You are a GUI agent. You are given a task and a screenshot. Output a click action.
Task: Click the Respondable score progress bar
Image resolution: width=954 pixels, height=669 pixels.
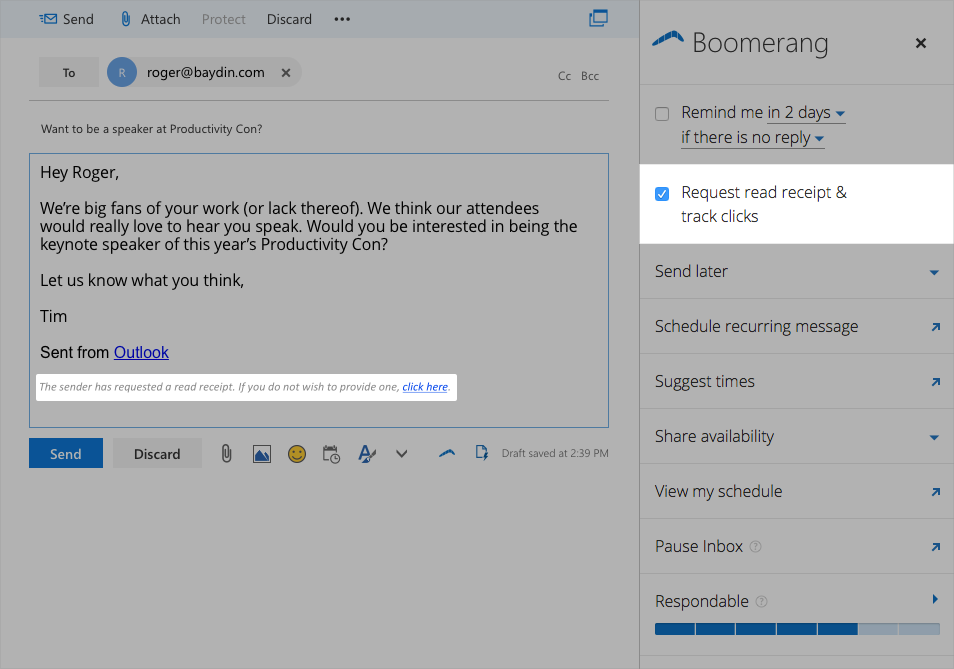(797, 629)
